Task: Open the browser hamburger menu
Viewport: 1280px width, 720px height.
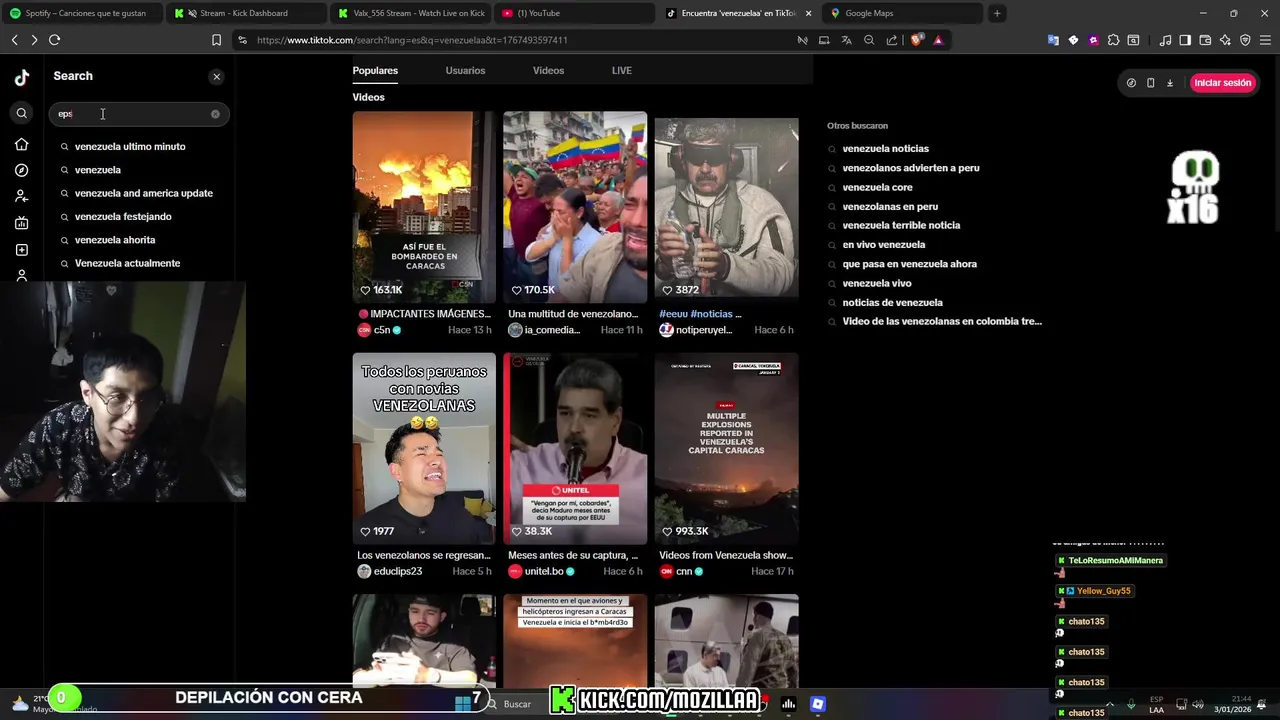Action: pos(1265,40)
